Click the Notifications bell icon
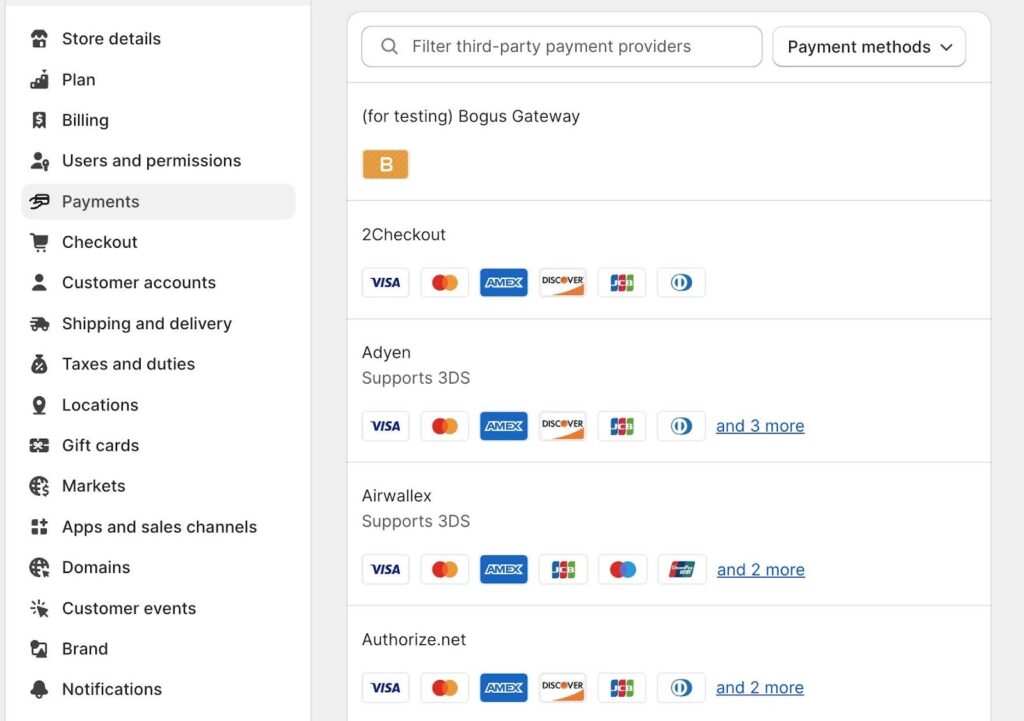1024x721 pixels. click(39, 689)
